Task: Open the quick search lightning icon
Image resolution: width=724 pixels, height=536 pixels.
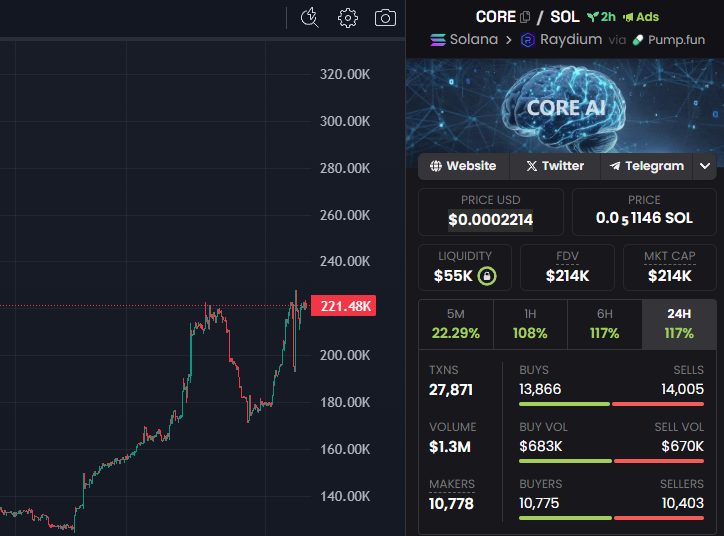Action: click(x=309, y=18)
